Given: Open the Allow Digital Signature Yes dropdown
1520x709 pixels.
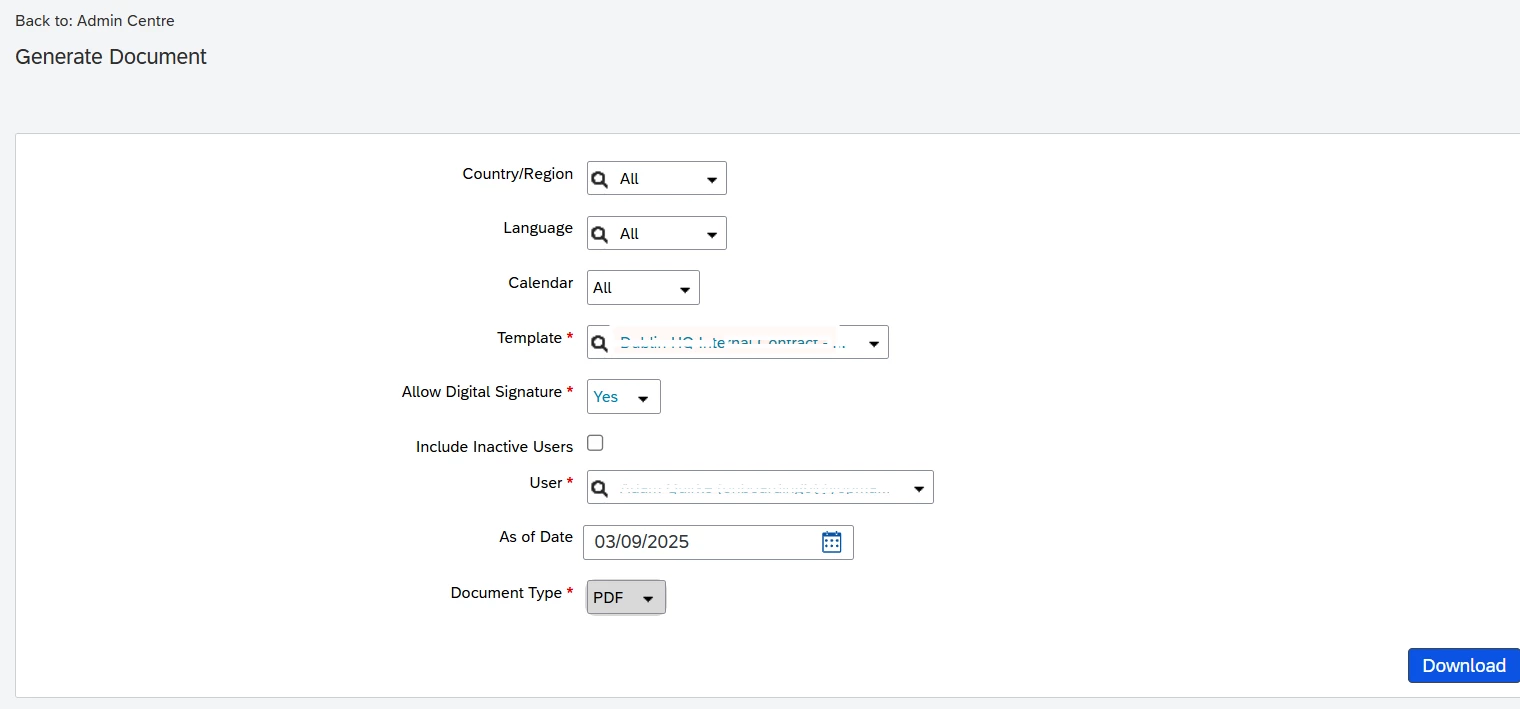Looking at the screenshot, I should pyautogui.click(x=624, y=397).
